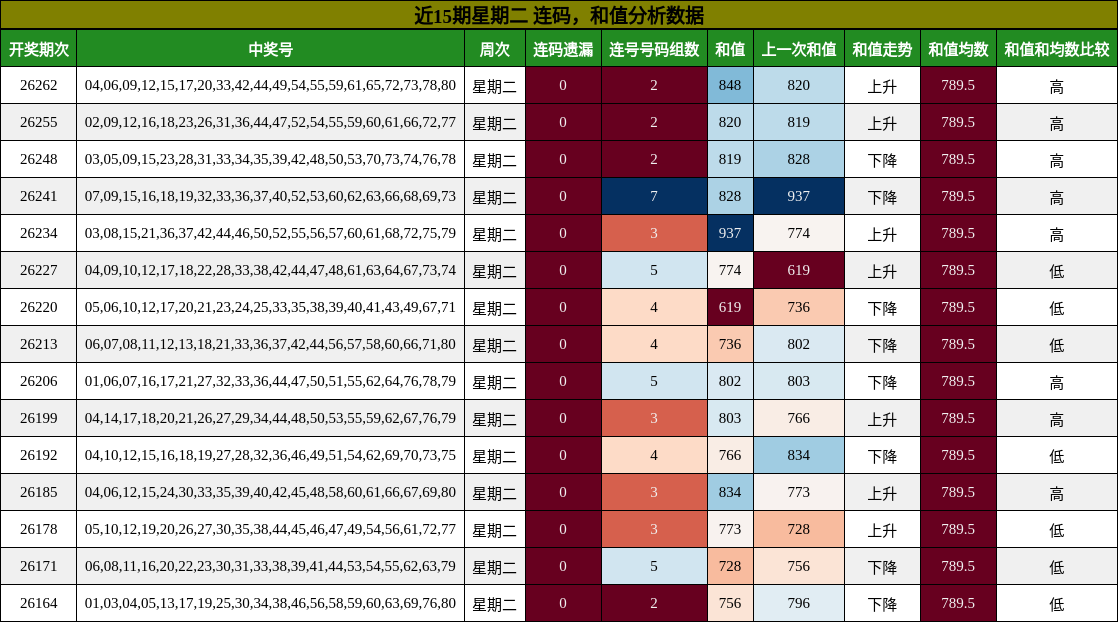The height and width of the screenshot is (622, 1118).
Task: Click comparison 低 in row 26227
Action: (1057, 270)
